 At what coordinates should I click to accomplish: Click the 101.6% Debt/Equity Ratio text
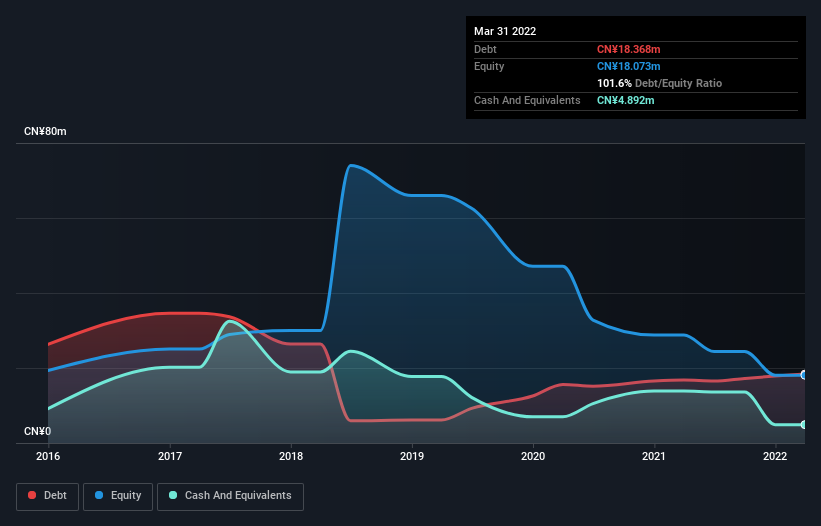659,83
